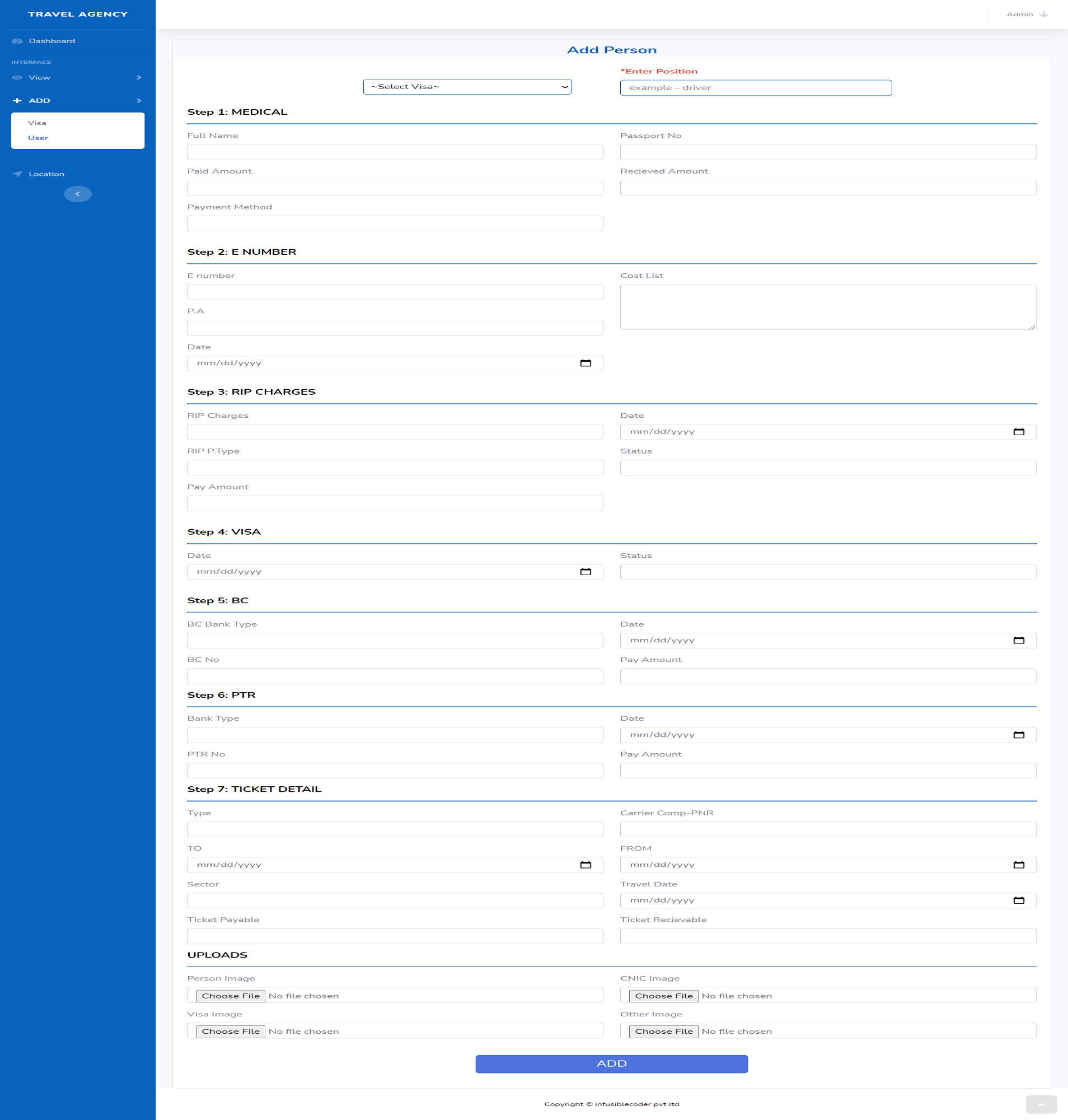The width and height of the screenshot is (1068, 1120).
Task: Click the plus icon beside ADD
Action: tap(17, 101)
